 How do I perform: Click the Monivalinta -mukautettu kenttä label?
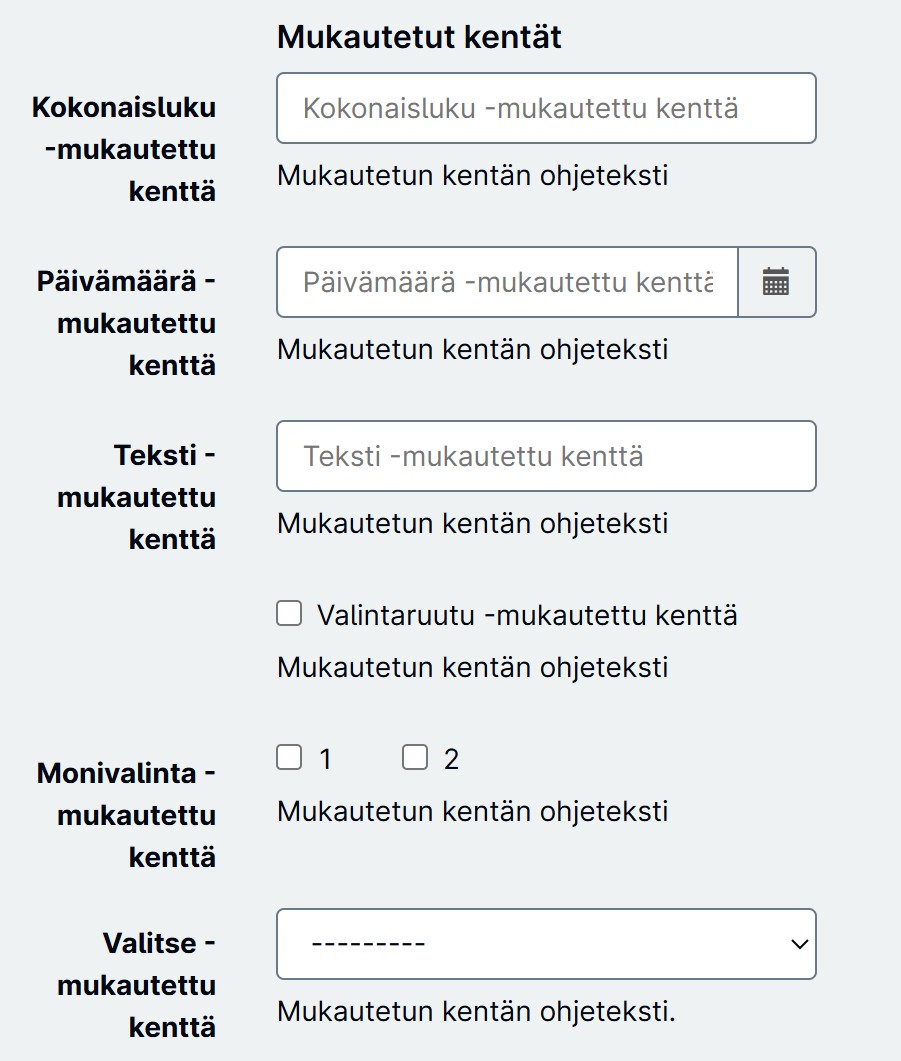point(126,815)
